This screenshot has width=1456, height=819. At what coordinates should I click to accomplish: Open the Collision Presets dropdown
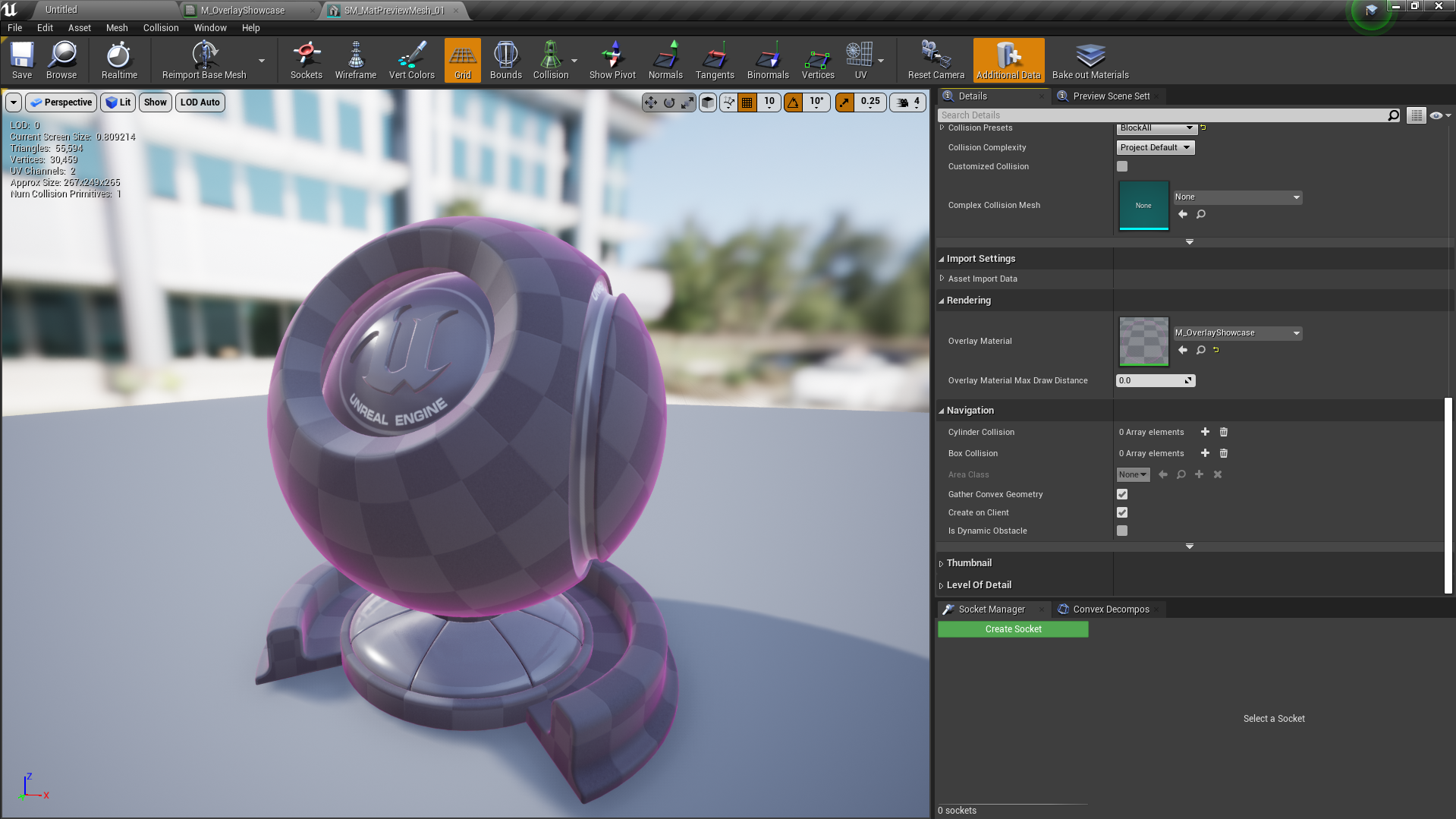tap(1156, 128)
